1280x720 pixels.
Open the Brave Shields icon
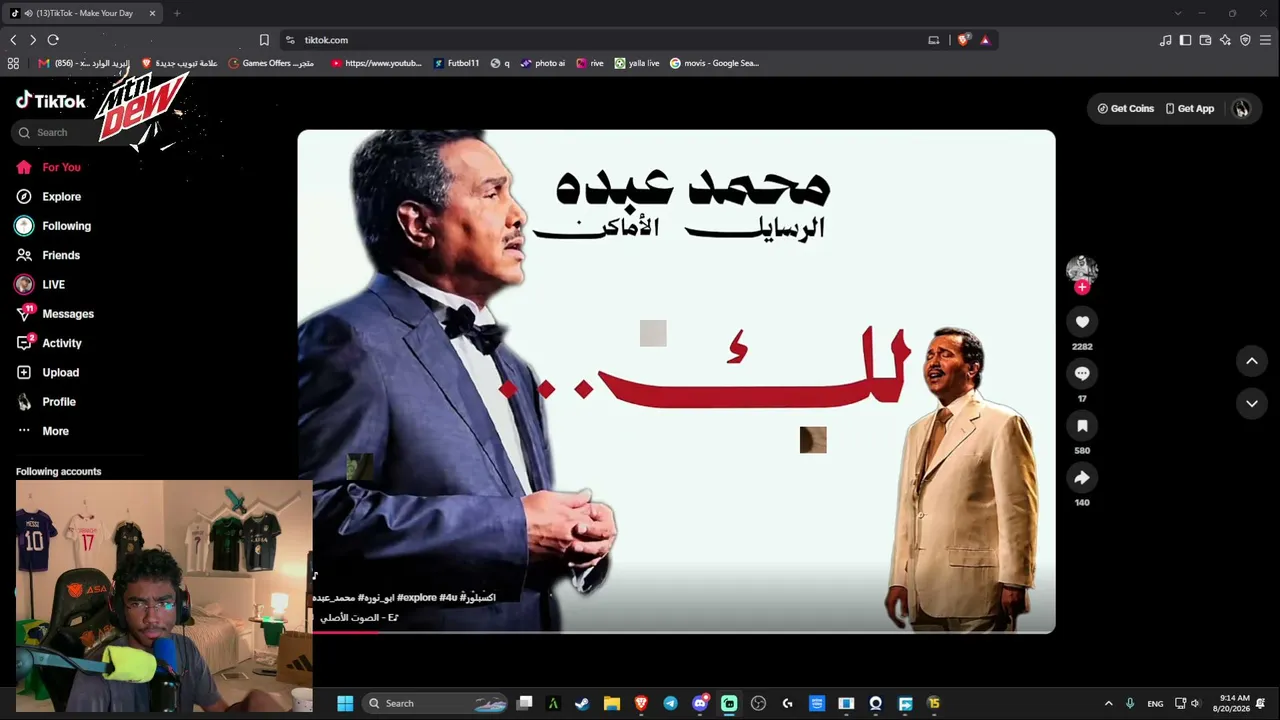[964, 40]
